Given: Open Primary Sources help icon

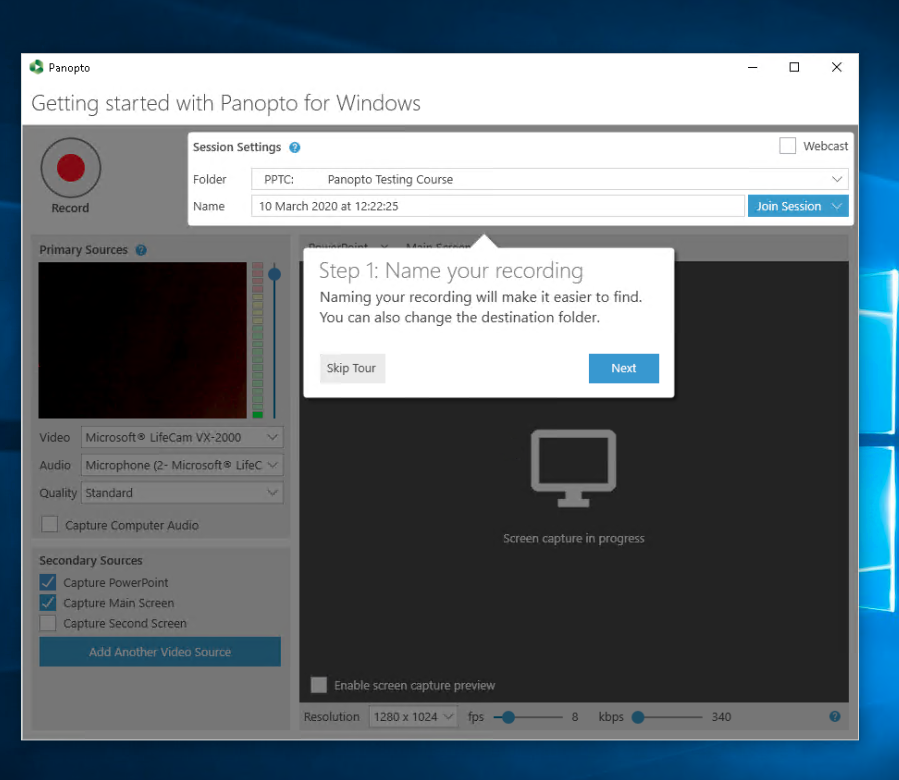Looking at the screenshot, I should pyautogui.click(x=141, y=250).
